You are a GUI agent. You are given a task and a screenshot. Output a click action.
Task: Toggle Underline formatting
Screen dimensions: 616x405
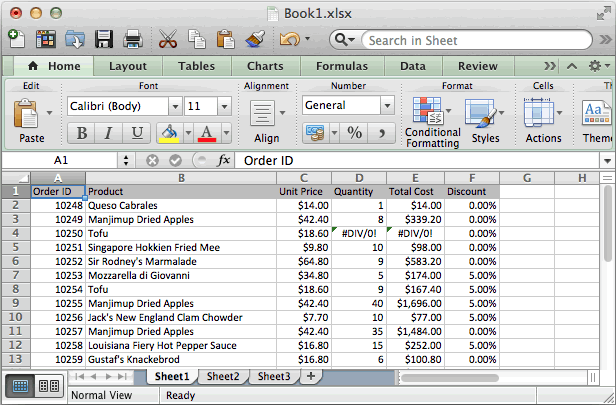(x=136, y=133)
